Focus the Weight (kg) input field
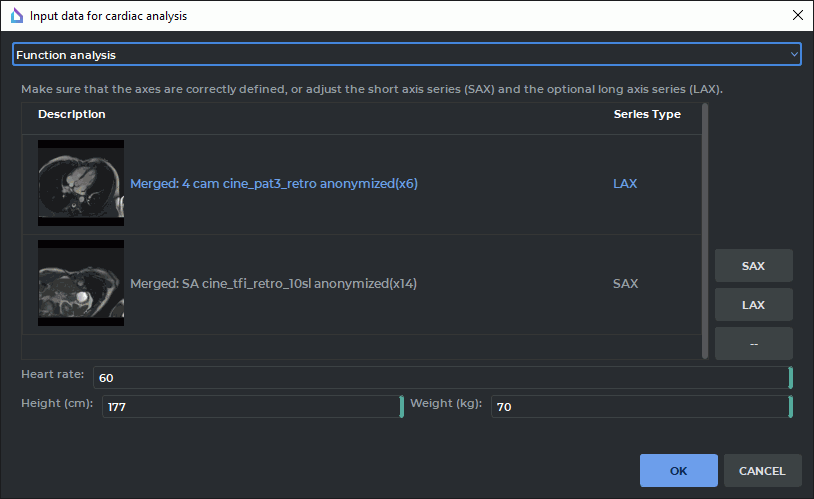The image size is (814, 499). 638,407
